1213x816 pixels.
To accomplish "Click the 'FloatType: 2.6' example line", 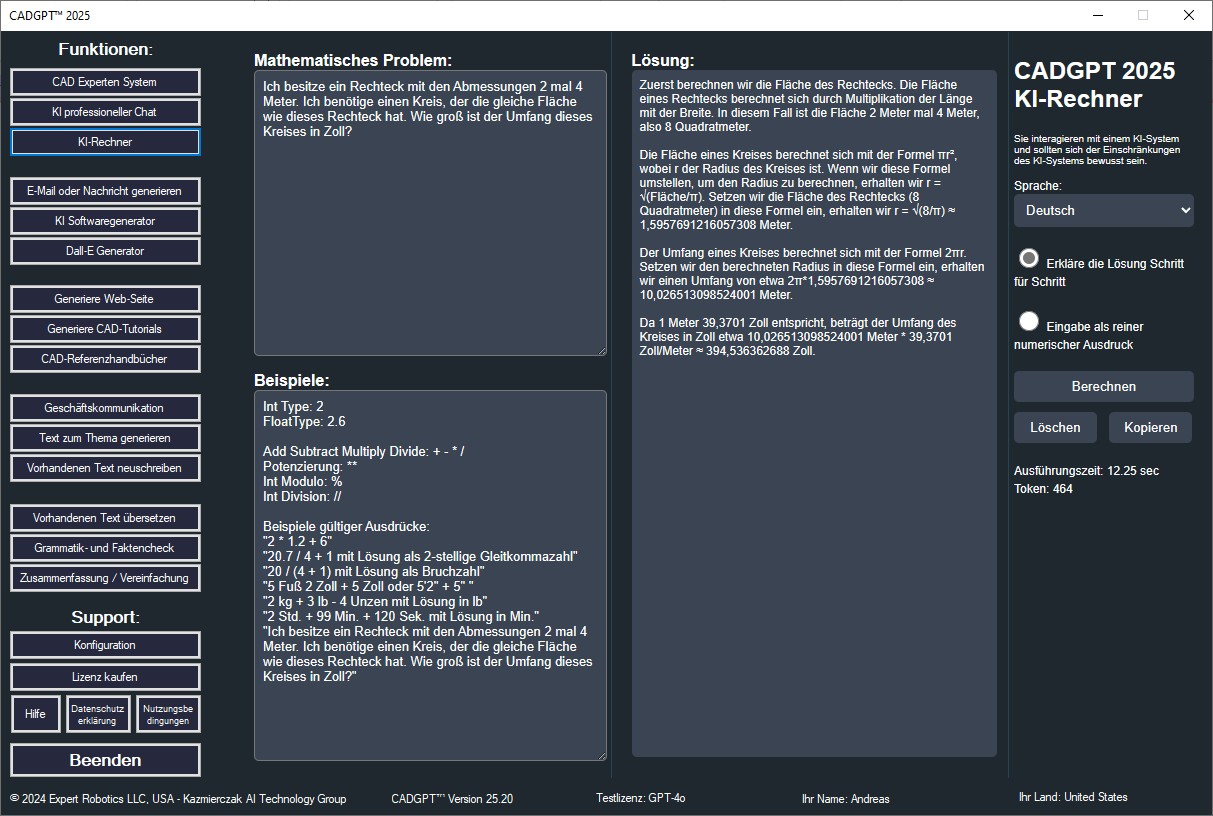I will [x=304, y=422].
